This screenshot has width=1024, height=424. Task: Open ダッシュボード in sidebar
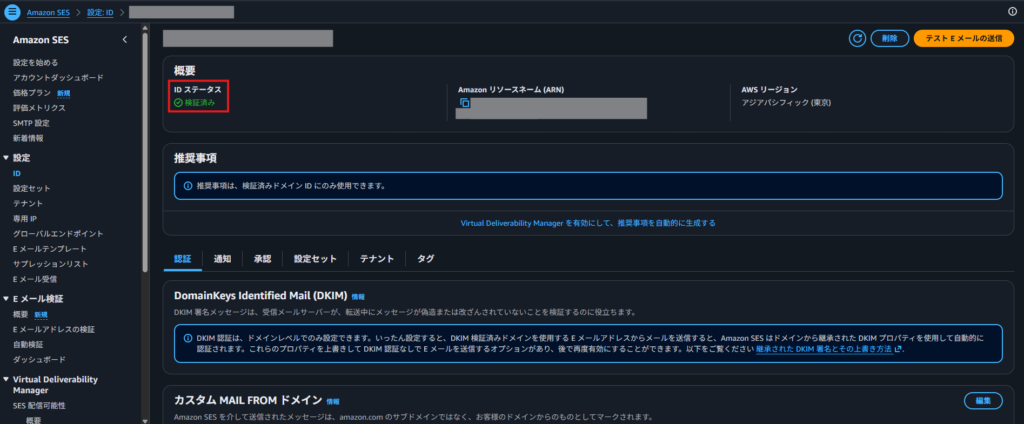click(39, 359)
